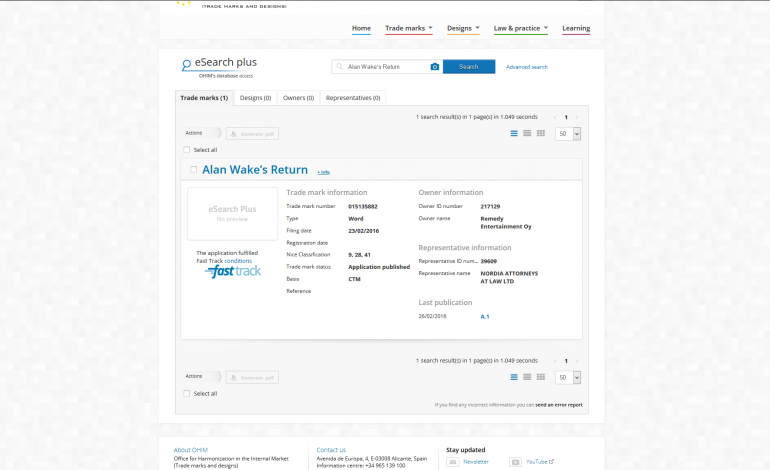Expand the Law & practice menu
The image size is (770, 470).
click(520, 28)
